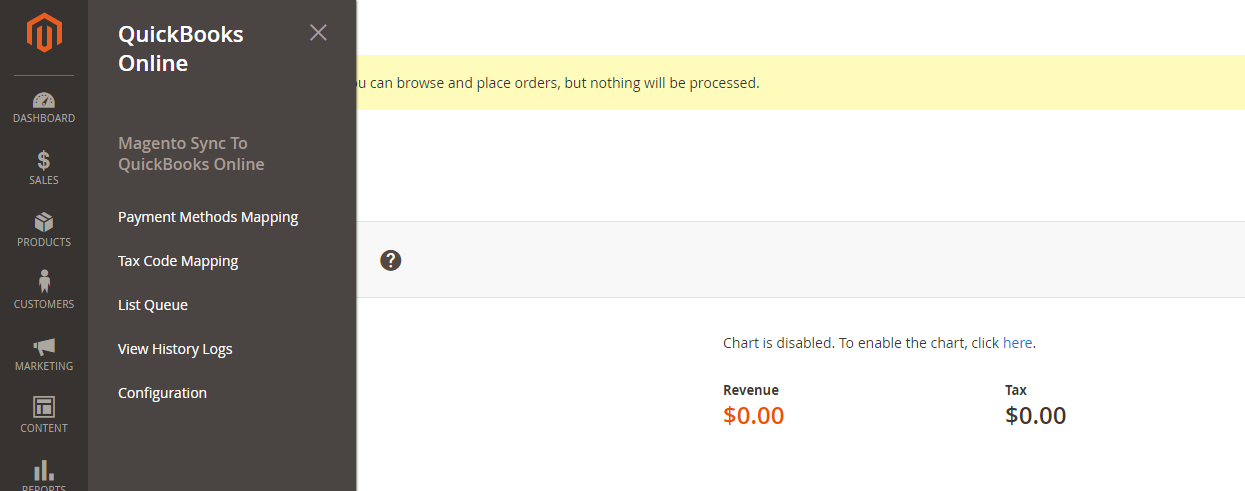Go to List Queue
The width and height of the screenshot is (1245, 491).
153,305
